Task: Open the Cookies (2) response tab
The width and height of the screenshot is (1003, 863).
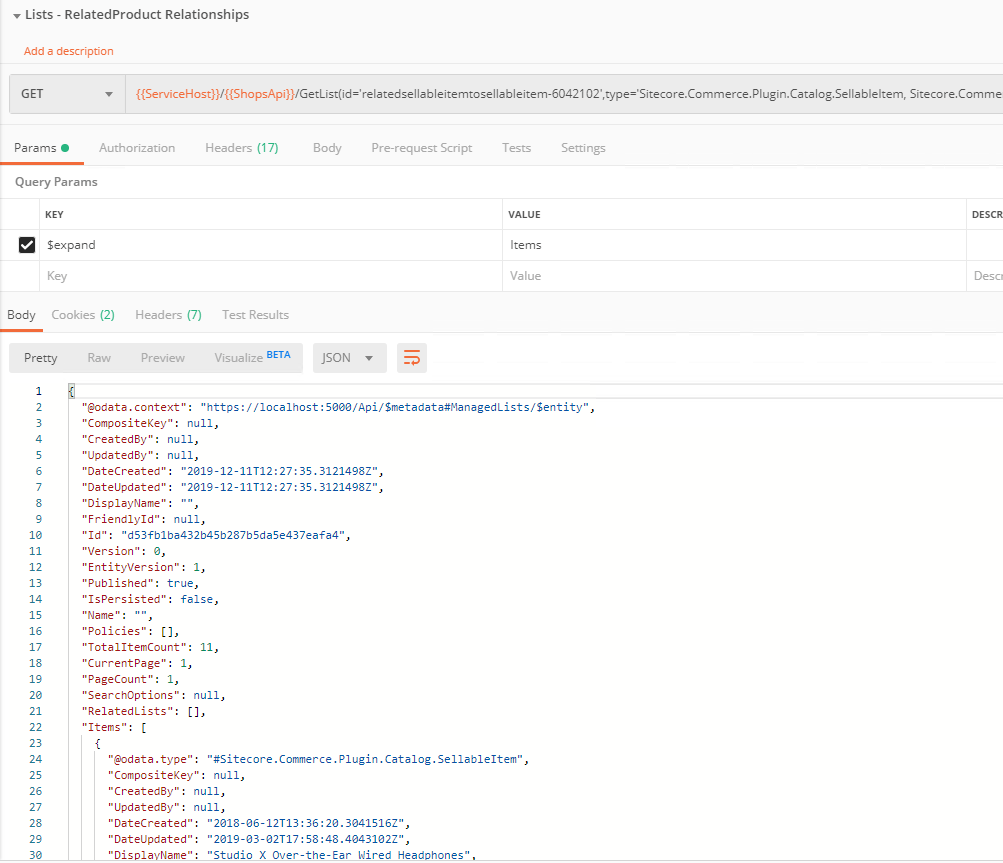Action: (83, 315)
